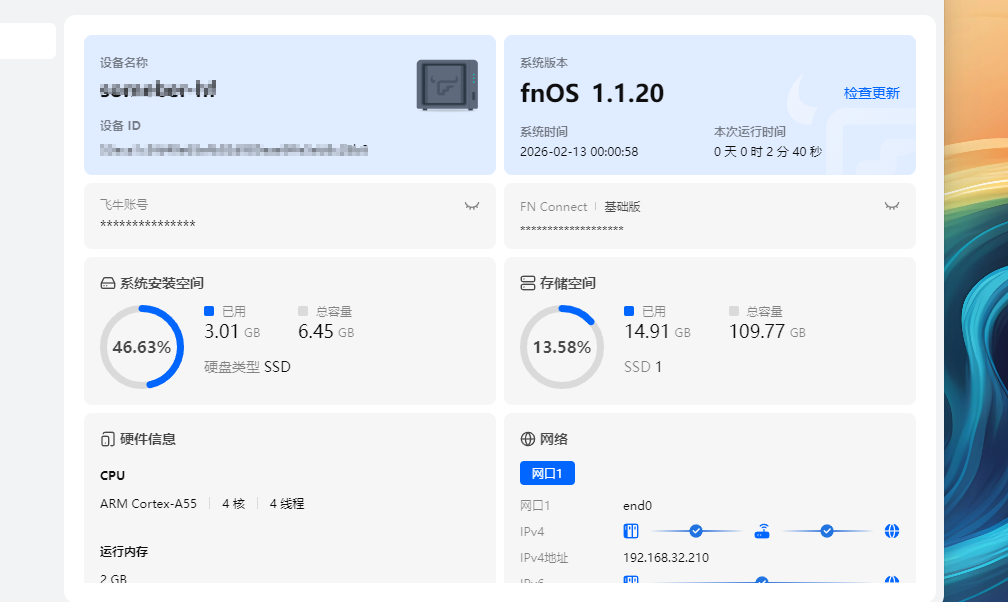Click the blurred device ID string
This screenshot has width=1008, height=602.
pyautogui.click(x=234, y=150)
